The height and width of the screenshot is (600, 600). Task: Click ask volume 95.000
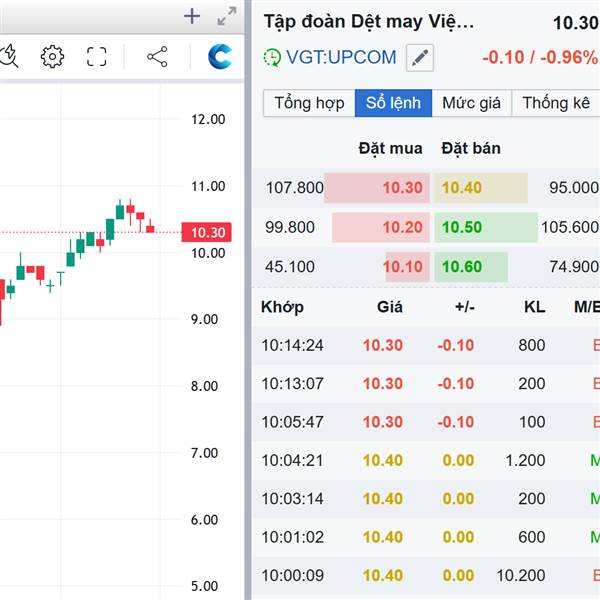pos(574,188)
